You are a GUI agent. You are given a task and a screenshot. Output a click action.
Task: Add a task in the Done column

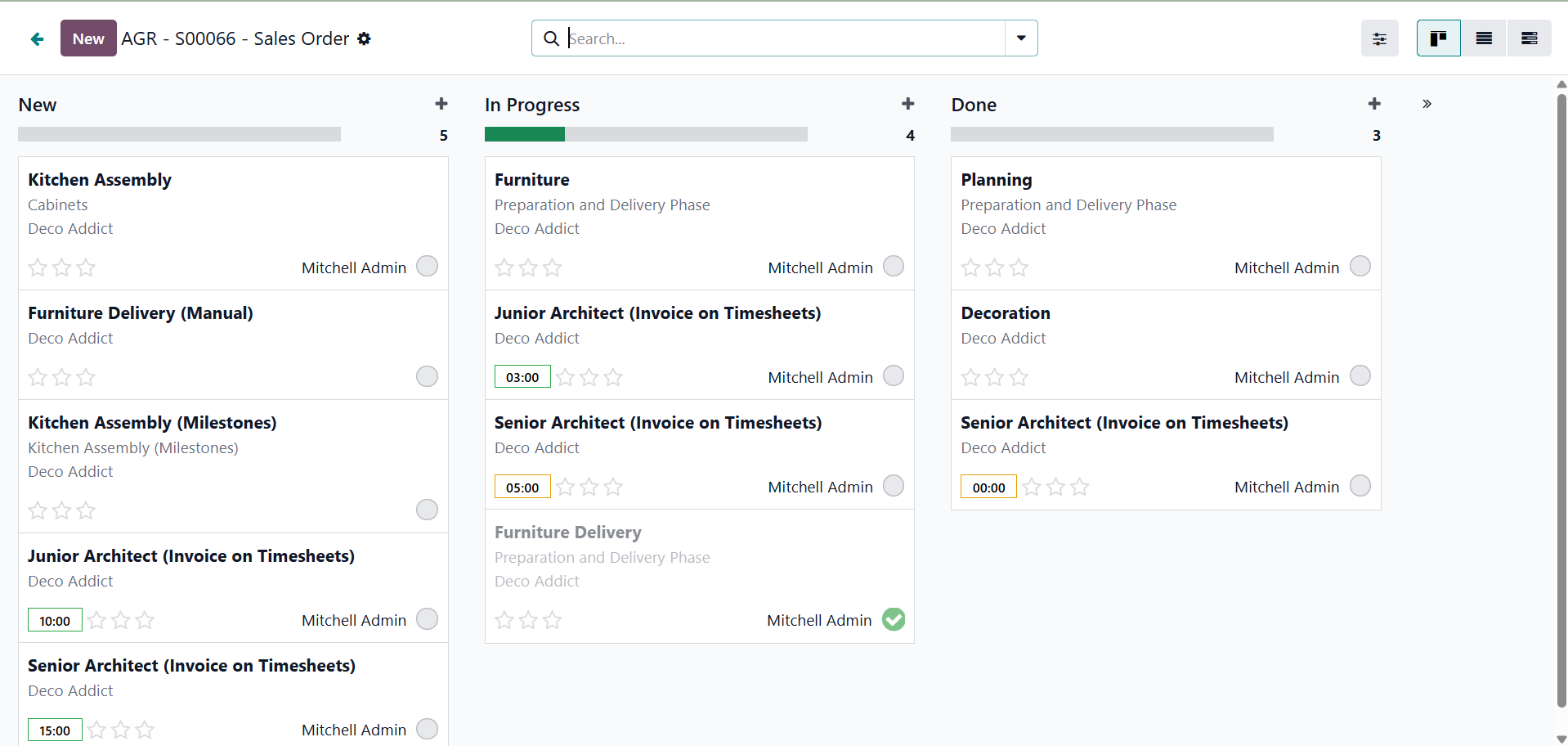tap(1374, 104)
